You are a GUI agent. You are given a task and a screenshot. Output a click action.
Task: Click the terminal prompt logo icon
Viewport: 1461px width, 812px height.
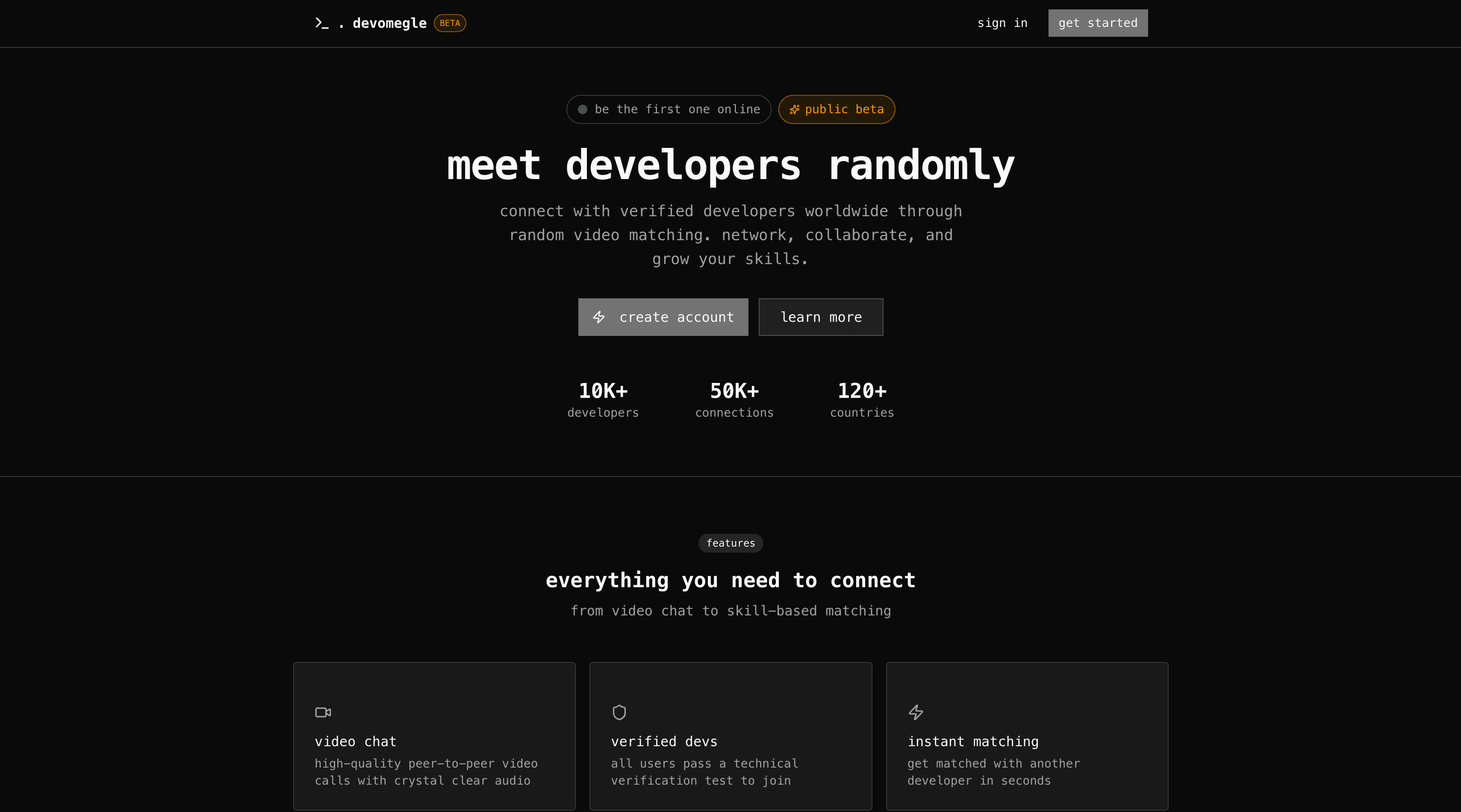pyautogui.click(x=321, y=23)
